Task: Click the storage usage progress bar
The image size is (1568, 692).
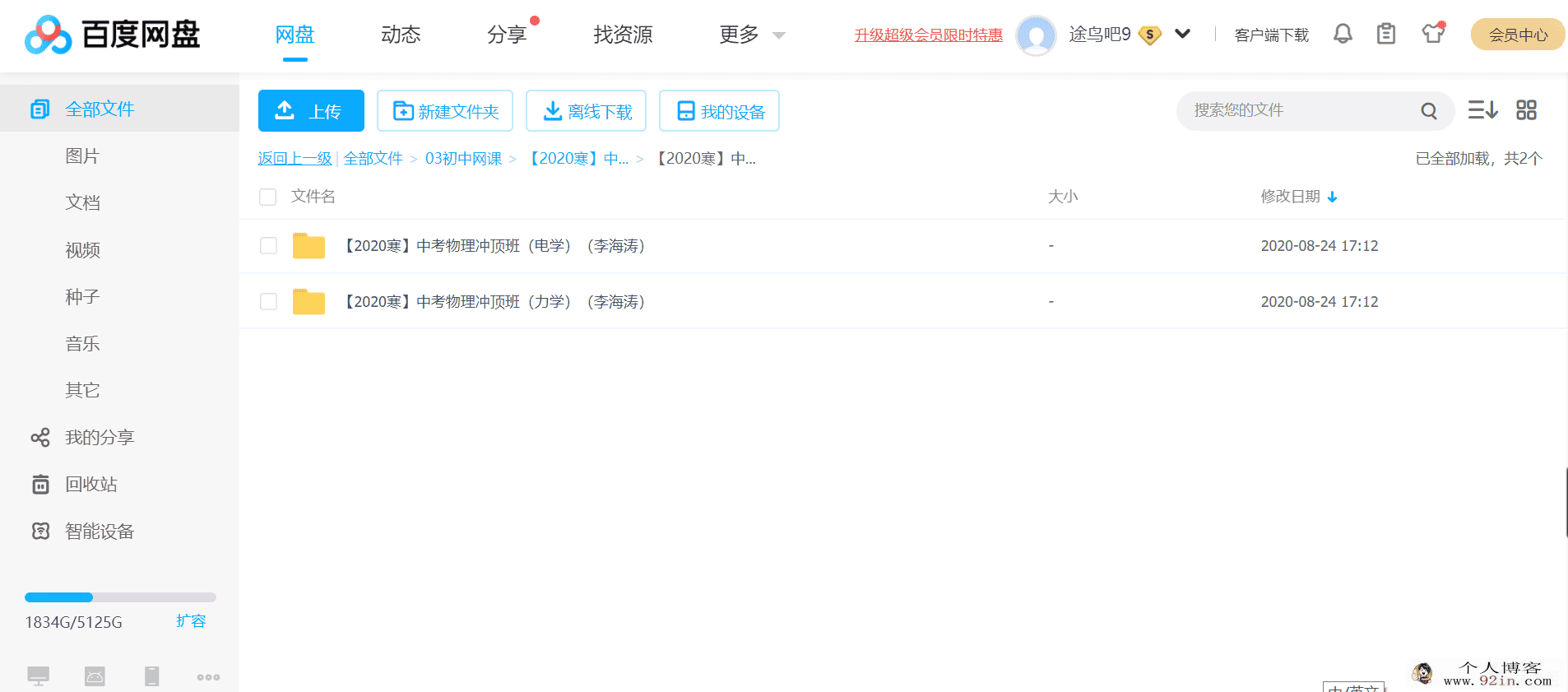Action: click(x=120, y=597)
